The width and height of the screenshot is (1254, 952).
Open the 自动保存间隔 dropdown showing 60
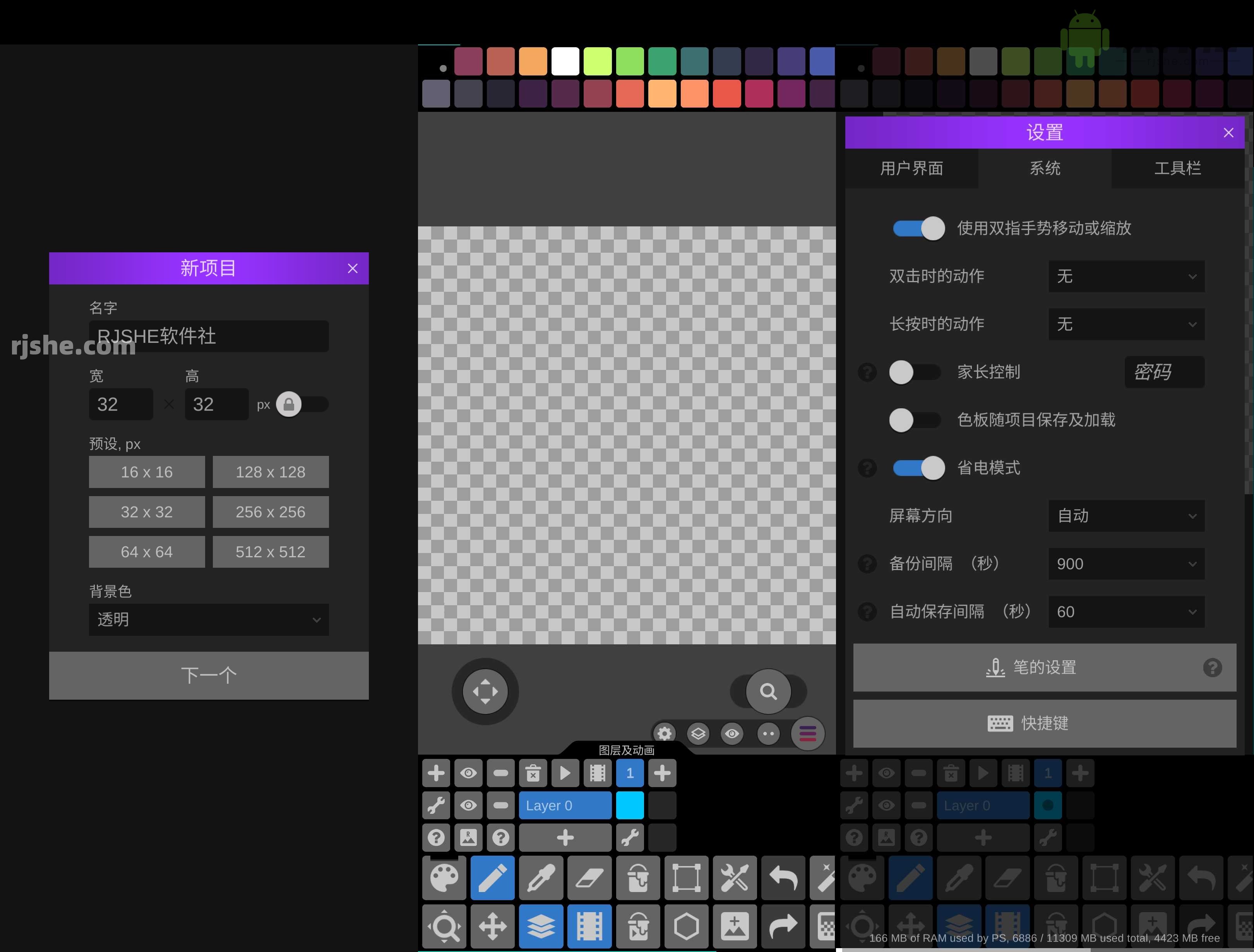click(1126, 612)
